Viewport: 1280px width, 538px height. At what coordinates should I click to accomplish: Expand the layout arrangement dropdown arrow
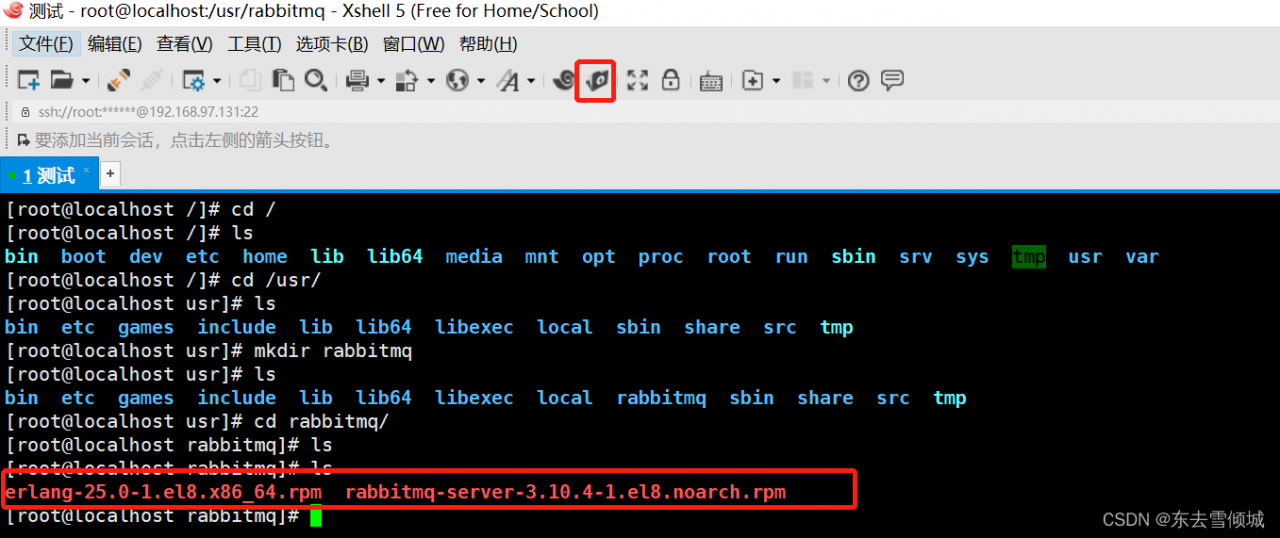826,82
